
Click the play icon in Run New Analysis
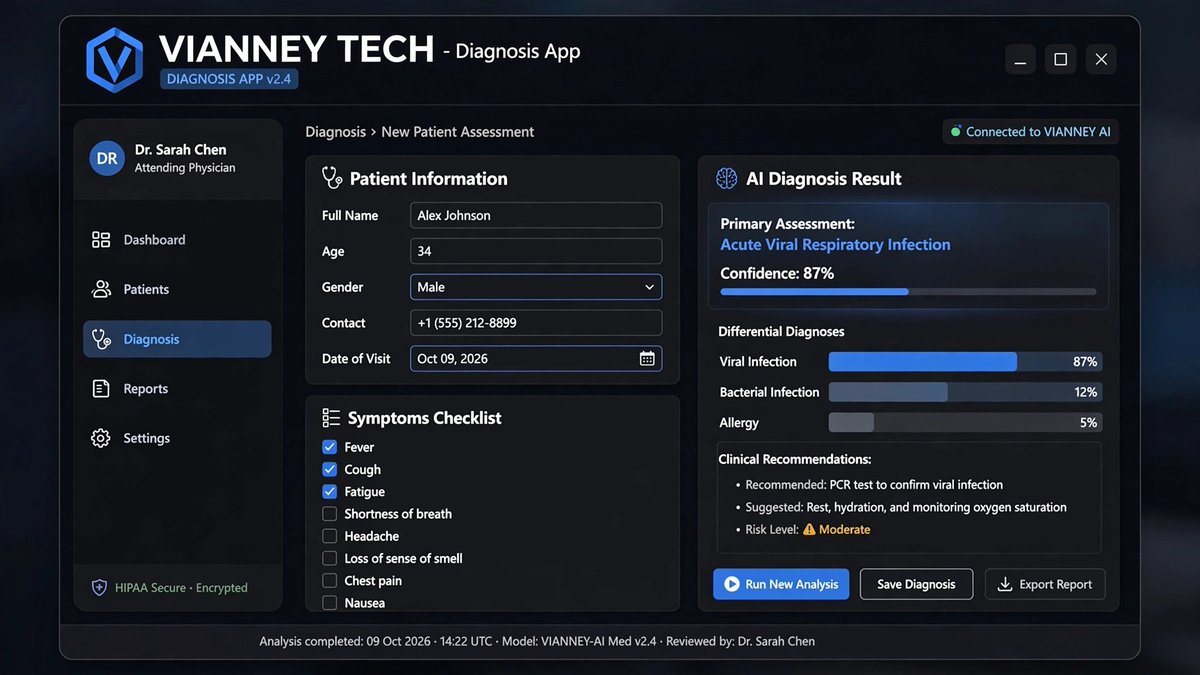(x=731, y=584)
